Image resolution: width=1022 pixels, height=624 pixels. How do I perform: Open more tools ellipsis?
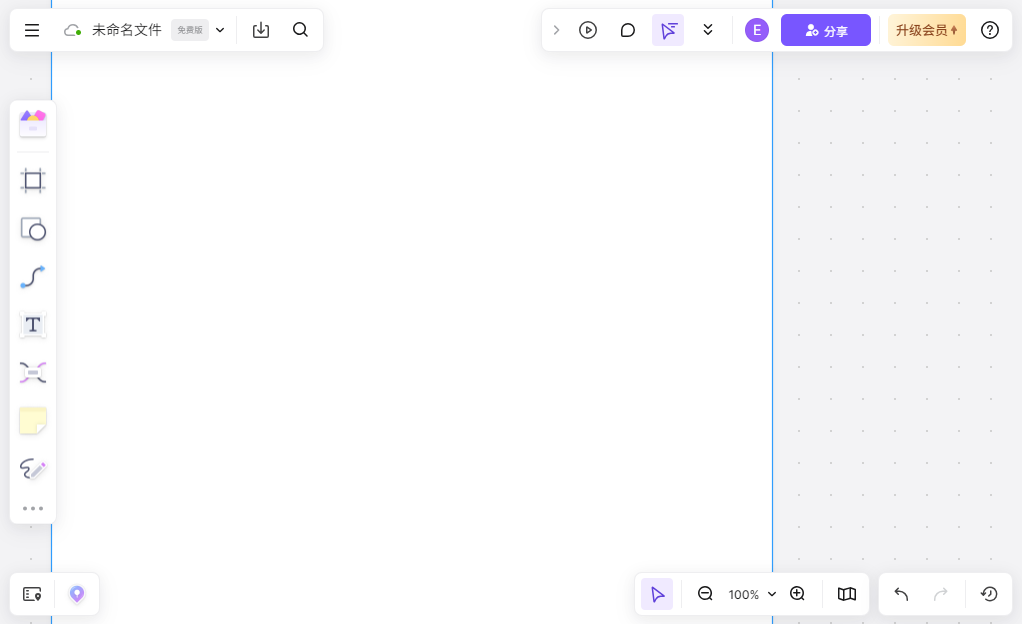(x=33, y=508)
